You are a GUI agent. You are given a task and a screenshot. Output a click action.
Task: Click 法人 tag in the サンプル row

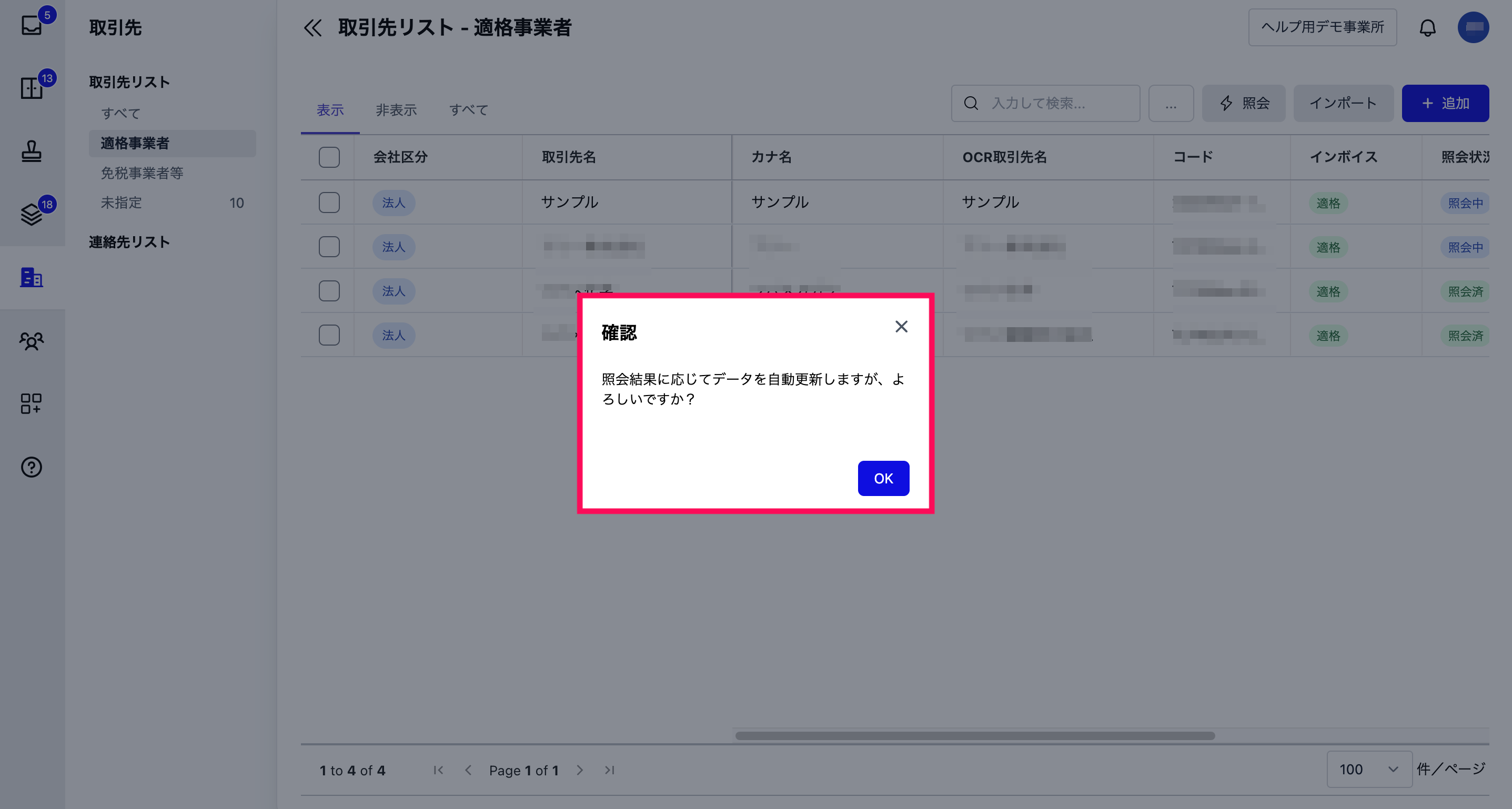394,203
